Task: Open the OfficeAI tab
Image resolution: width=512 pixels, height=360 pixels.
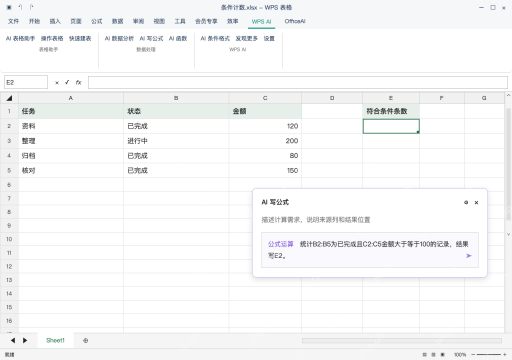Action: tap(295, 21)
